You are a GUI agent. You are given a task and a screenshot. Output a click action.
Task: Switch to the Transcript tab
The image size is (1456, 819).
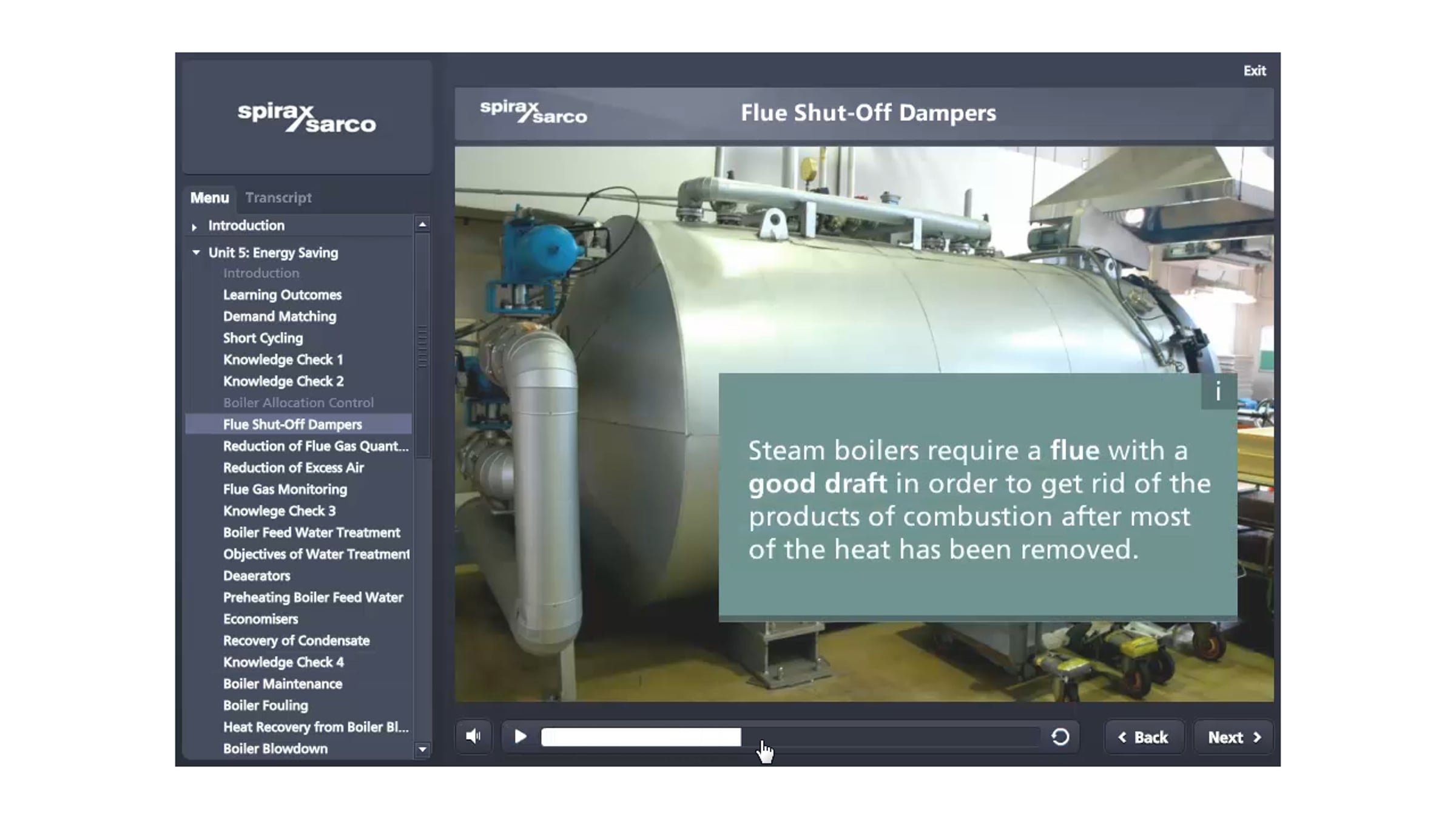[x=278, y=198]
